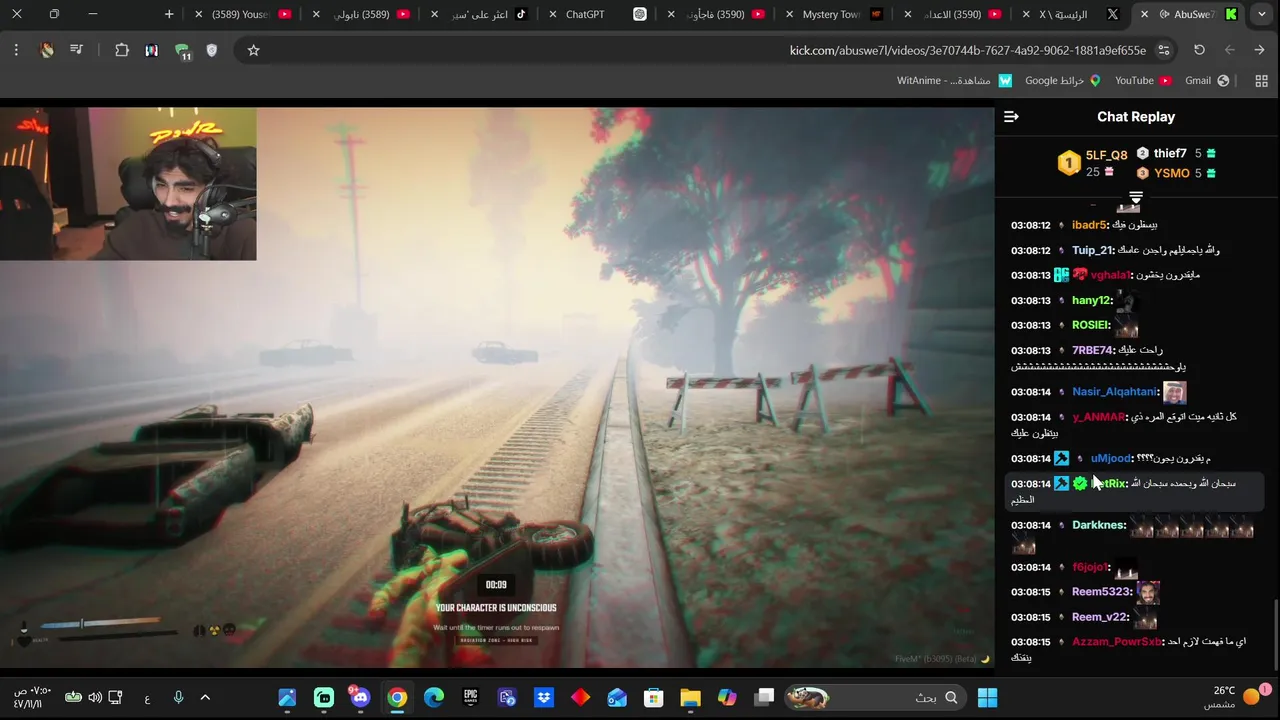Viewport: 1280px width, 720px height.
Task: Expand the leaderboard dropdown arrow
Action: pyautogui.click(x=1136, y=198)
